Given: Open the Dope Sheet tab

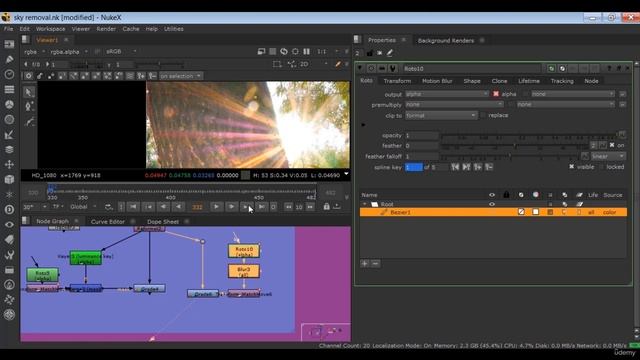Looking at the screenshot, I should [163, 222].
